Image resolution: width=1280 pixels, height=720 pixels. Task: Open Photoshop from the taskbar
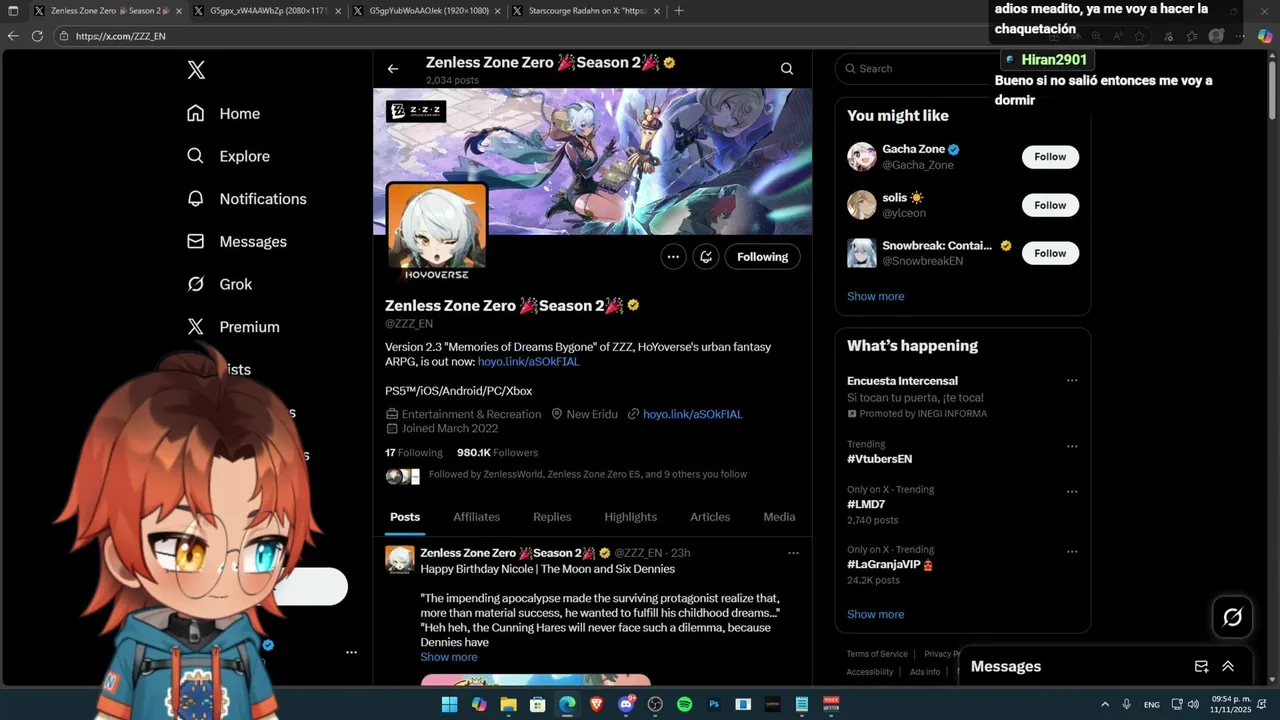[714, 704]
